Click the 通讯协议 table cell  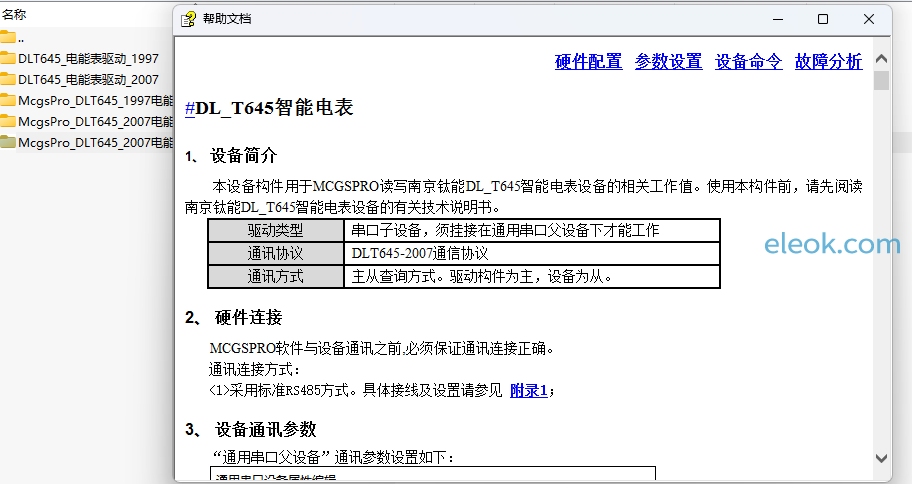tap(276, 254)
